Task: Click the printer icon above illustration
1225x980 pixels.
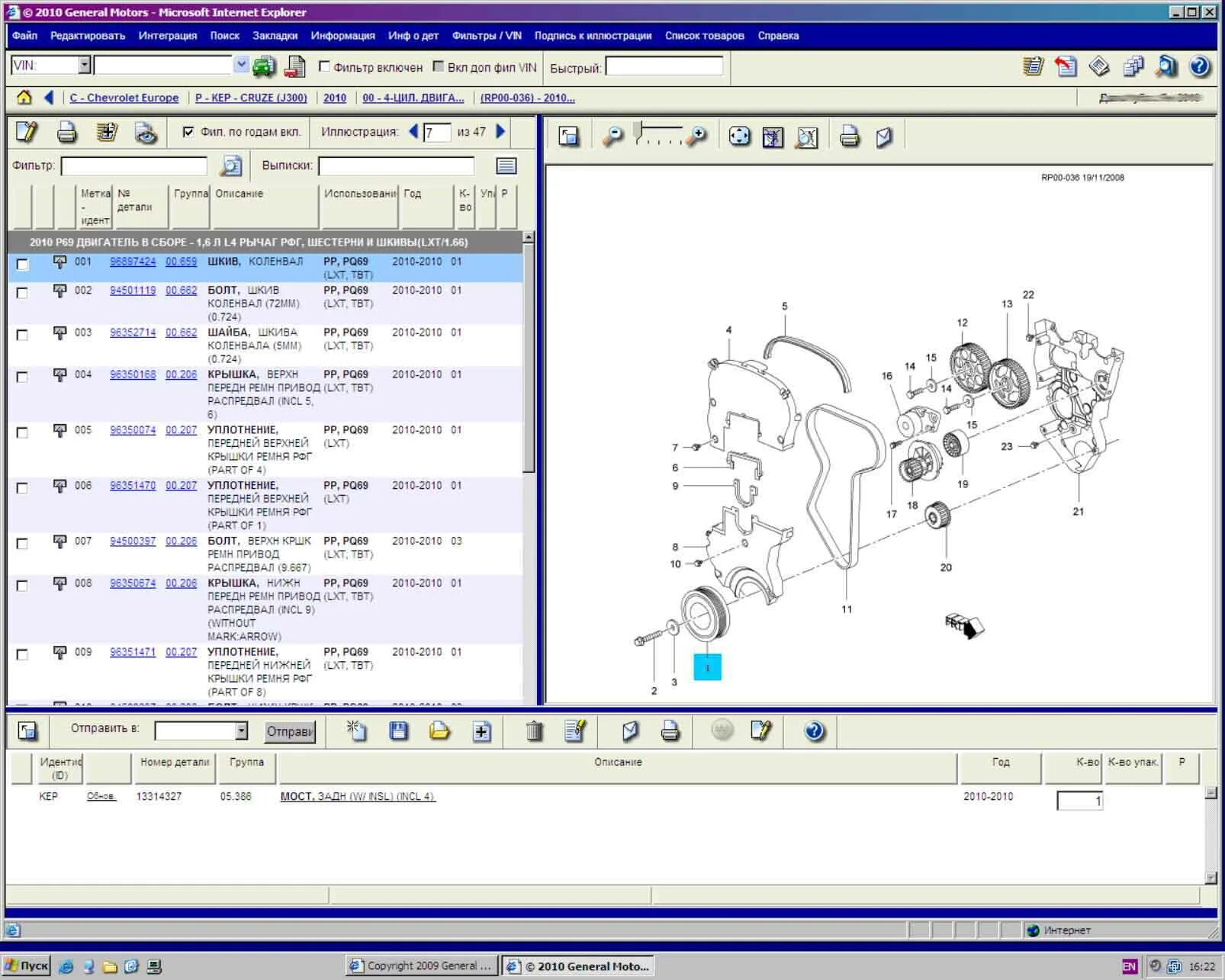Action: click(x=849, y=137)
